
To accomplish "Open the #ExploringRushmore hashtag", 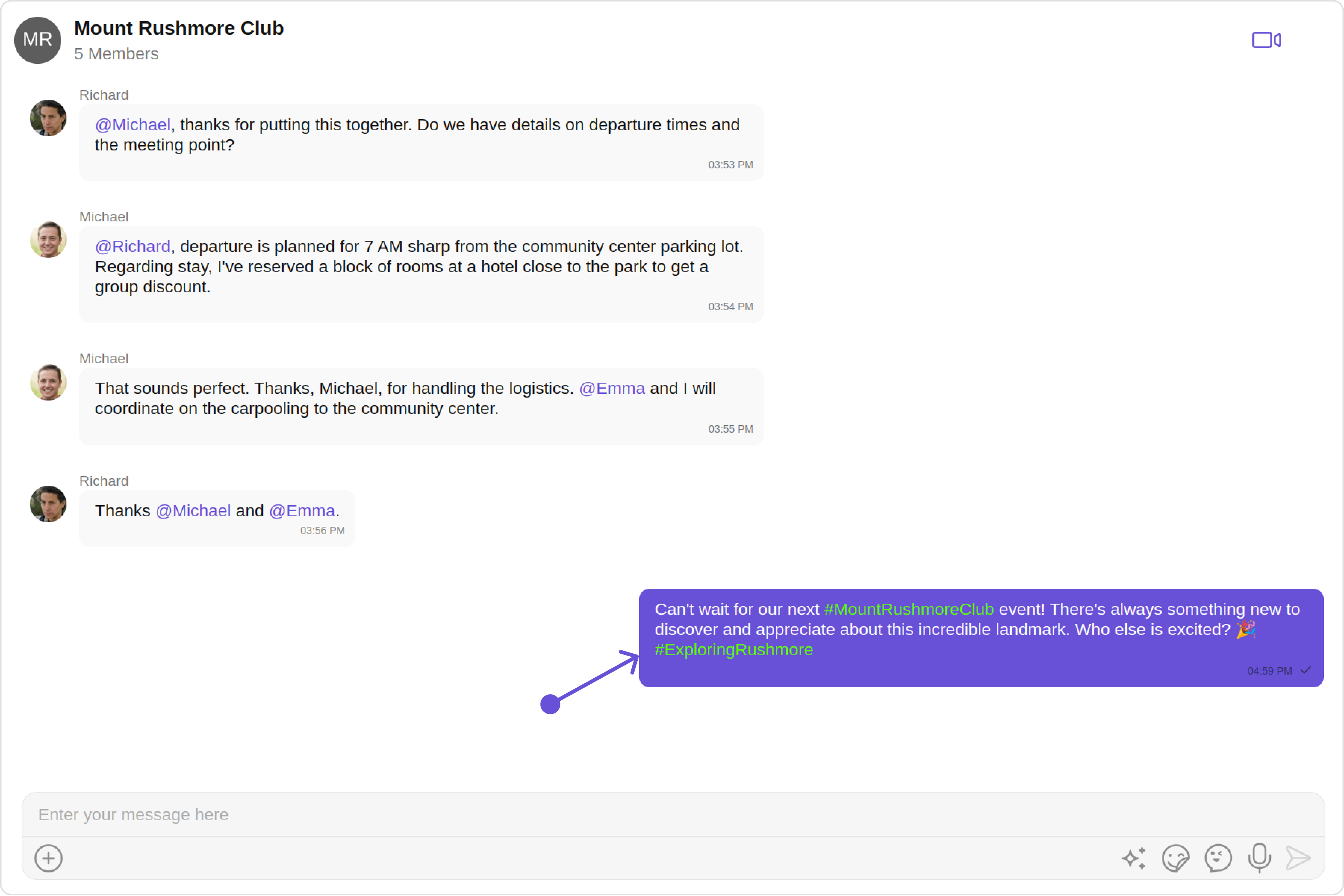I will pos(734,650).
